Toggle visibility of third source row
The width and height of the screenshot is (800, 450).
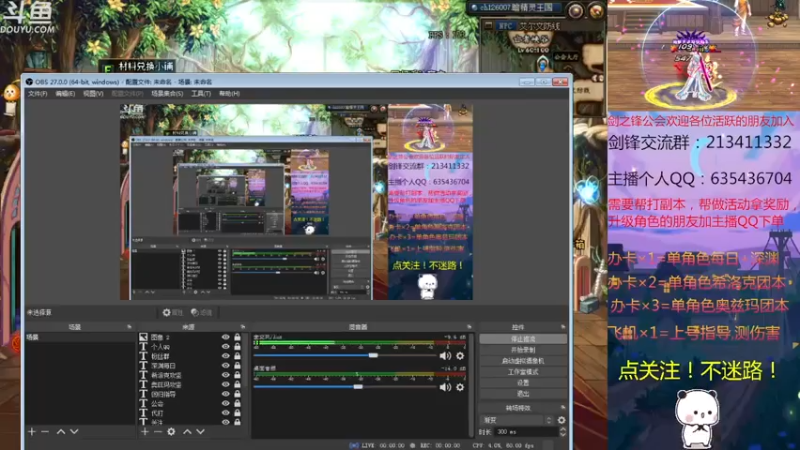(226, 356)
